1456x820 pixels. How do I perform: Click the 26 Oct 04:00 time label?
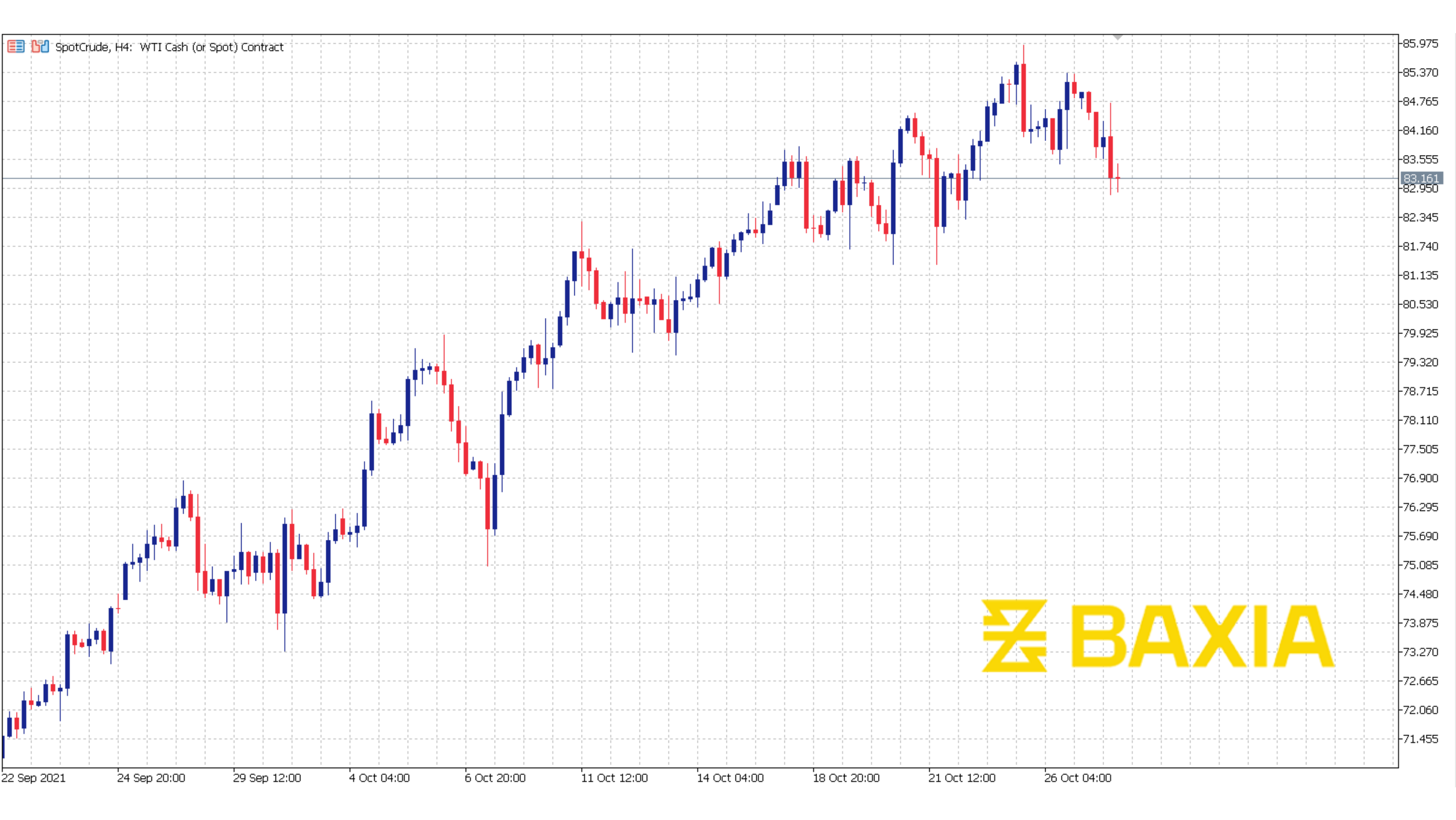(x=1078, y=778)
